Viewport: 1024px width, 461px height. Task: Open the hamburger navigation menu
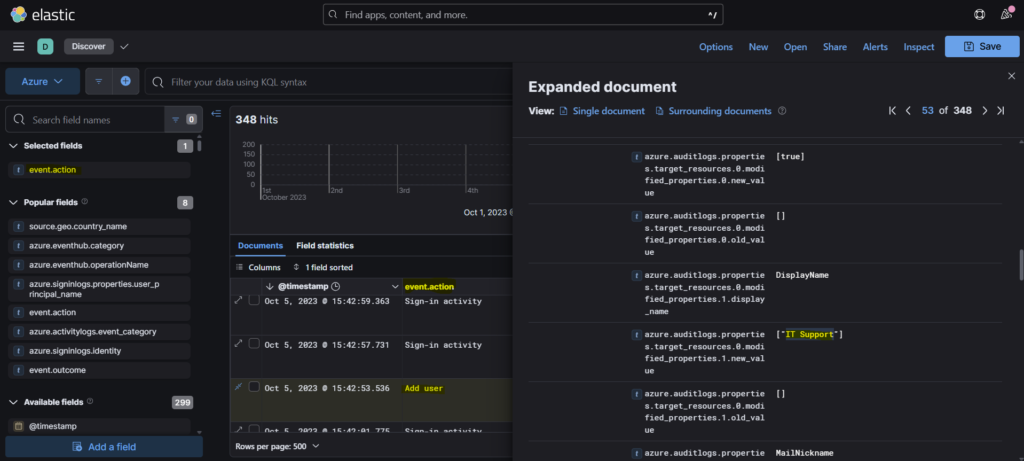18,47
